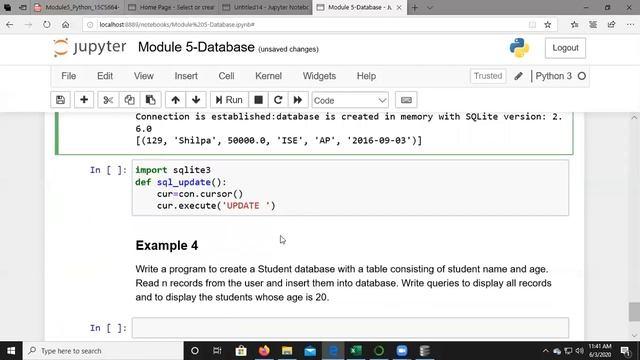Viewport: 640px width, 360px height.
Task: Go to browser home page
Action: pyautogui.click(x=65, y=24)
